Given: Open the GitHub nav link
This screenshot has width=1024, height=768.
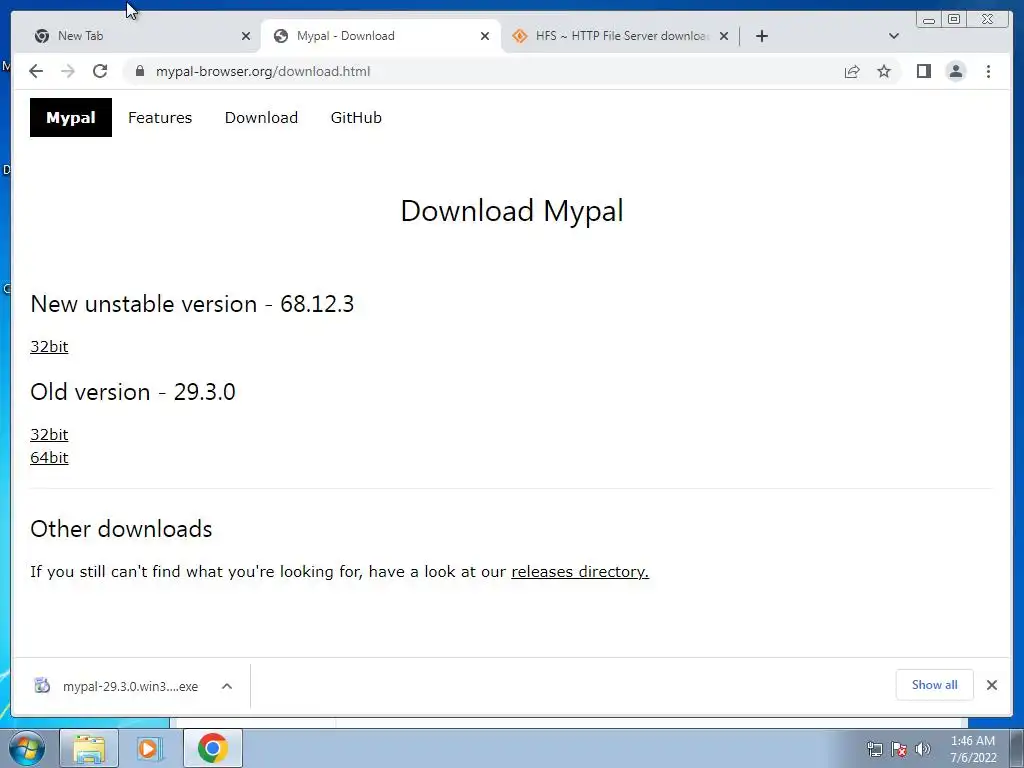Looking at the screenshot, I should (x=356, y=118).
